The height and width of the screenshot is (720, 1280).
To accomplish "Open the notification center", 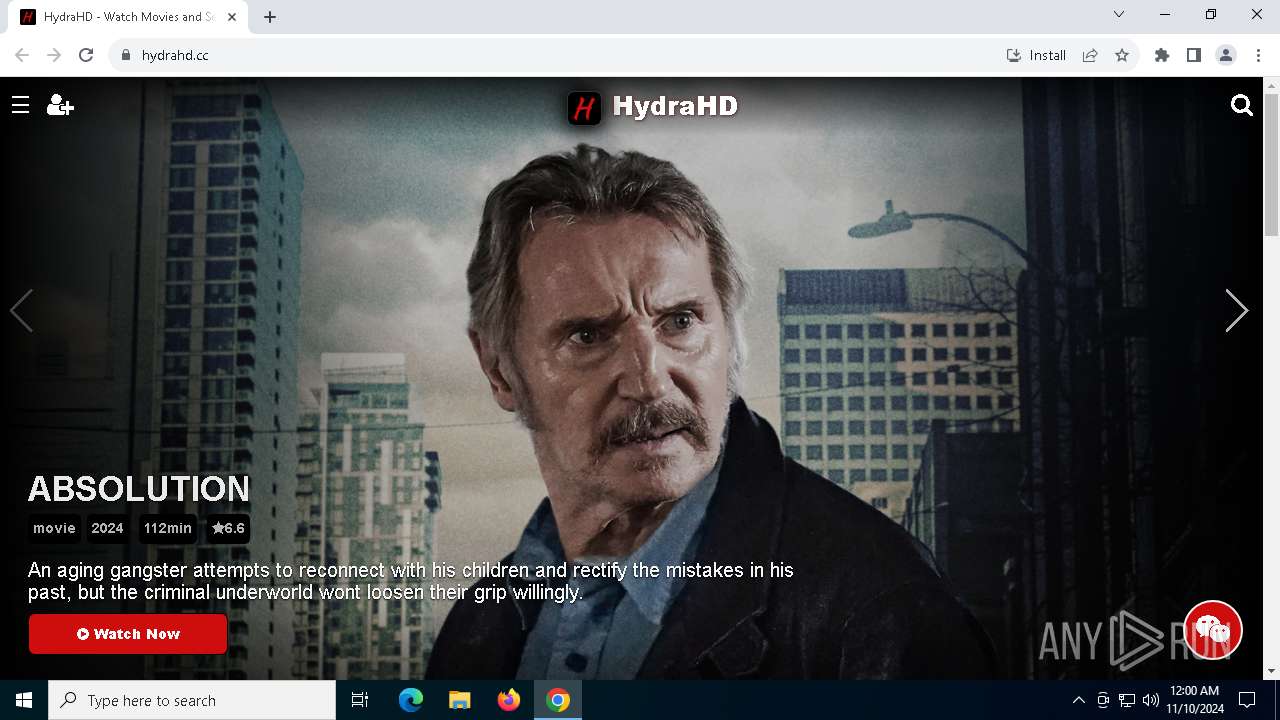I will (x=1247, y=700).
